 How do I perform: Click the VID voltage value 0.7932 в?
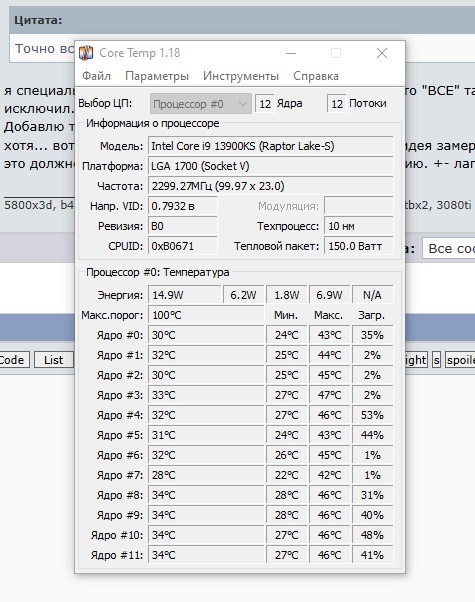[x=183, y=206]
